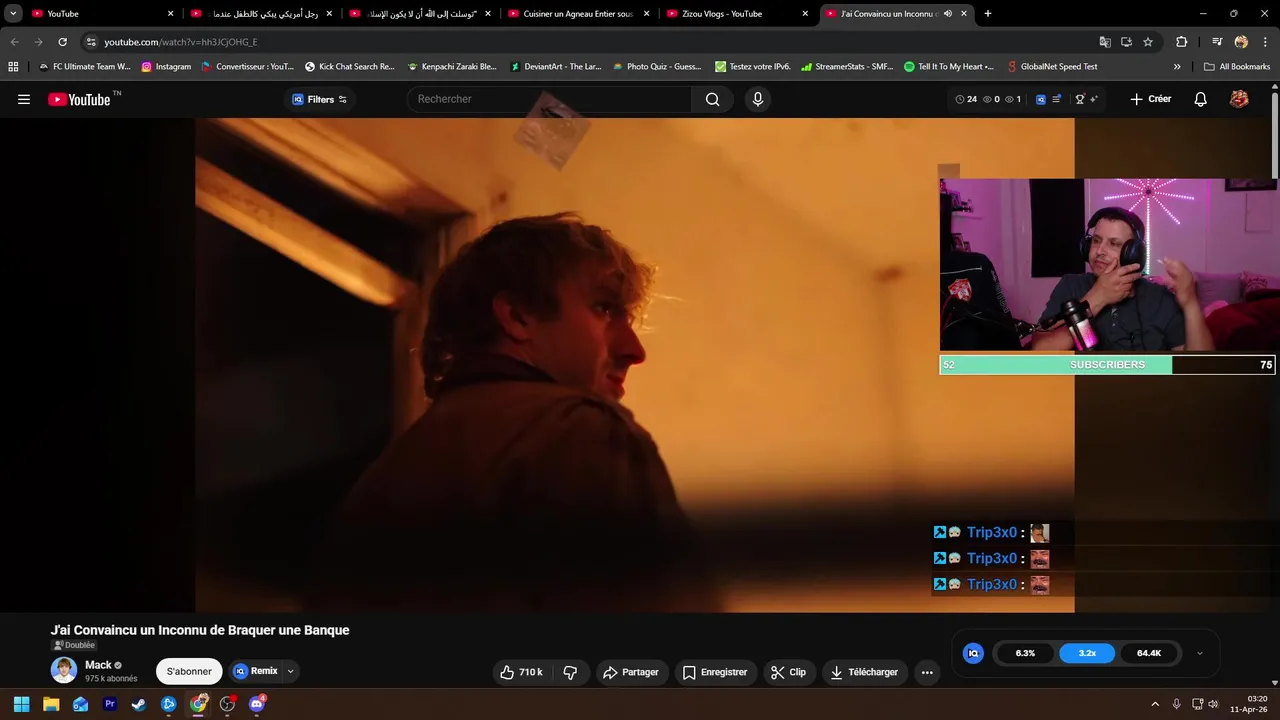This screenshot has height=720, width=1280.
Task: Click the 64.4K stat pill
Action: click(1149, 653)
